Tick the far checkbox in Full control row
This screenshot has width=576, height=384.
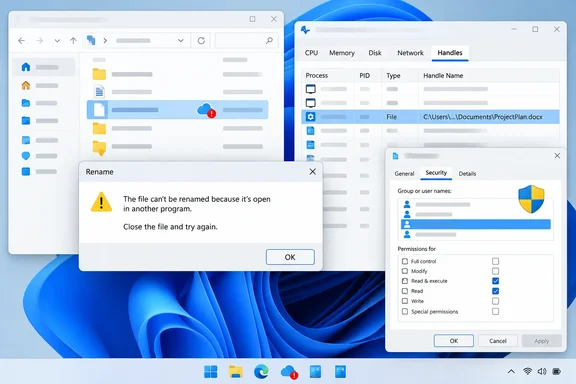click(496, 261)
